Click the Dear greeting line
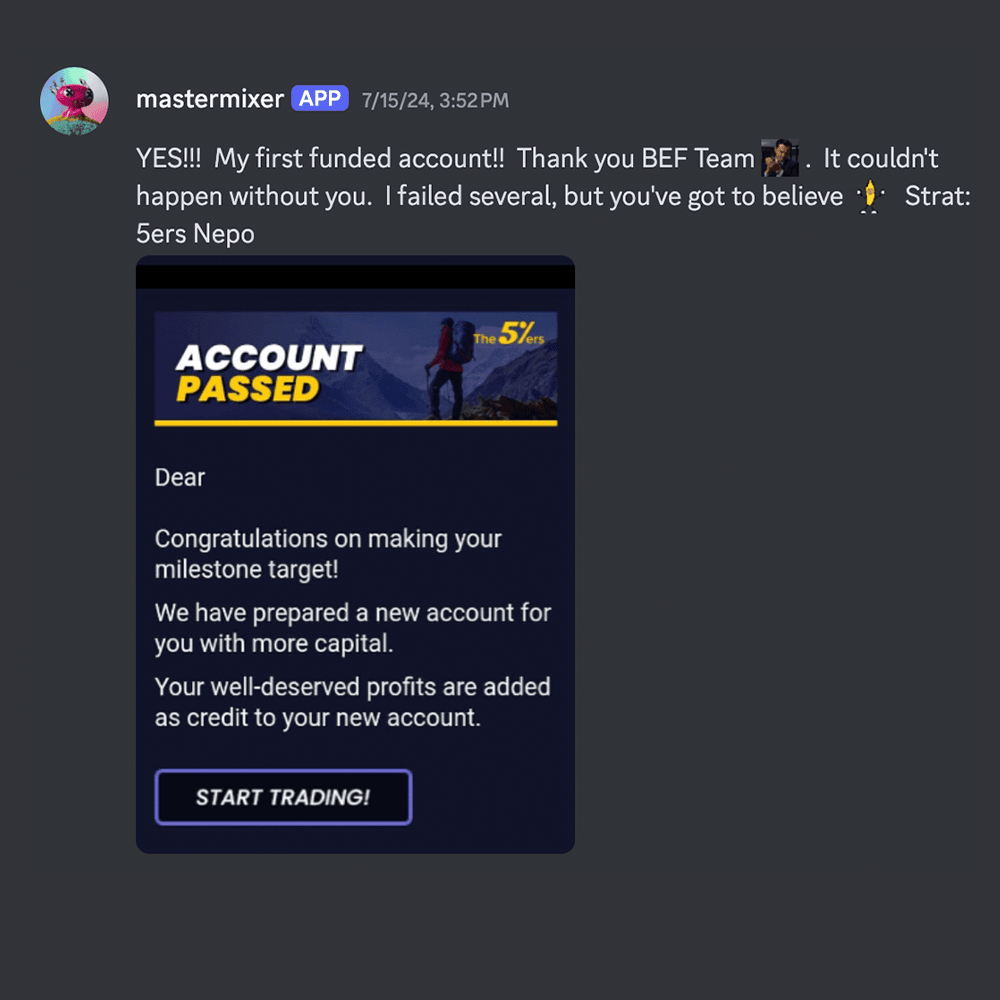Viewport: 1000px width, 1000px height. [x=180, y=477]
